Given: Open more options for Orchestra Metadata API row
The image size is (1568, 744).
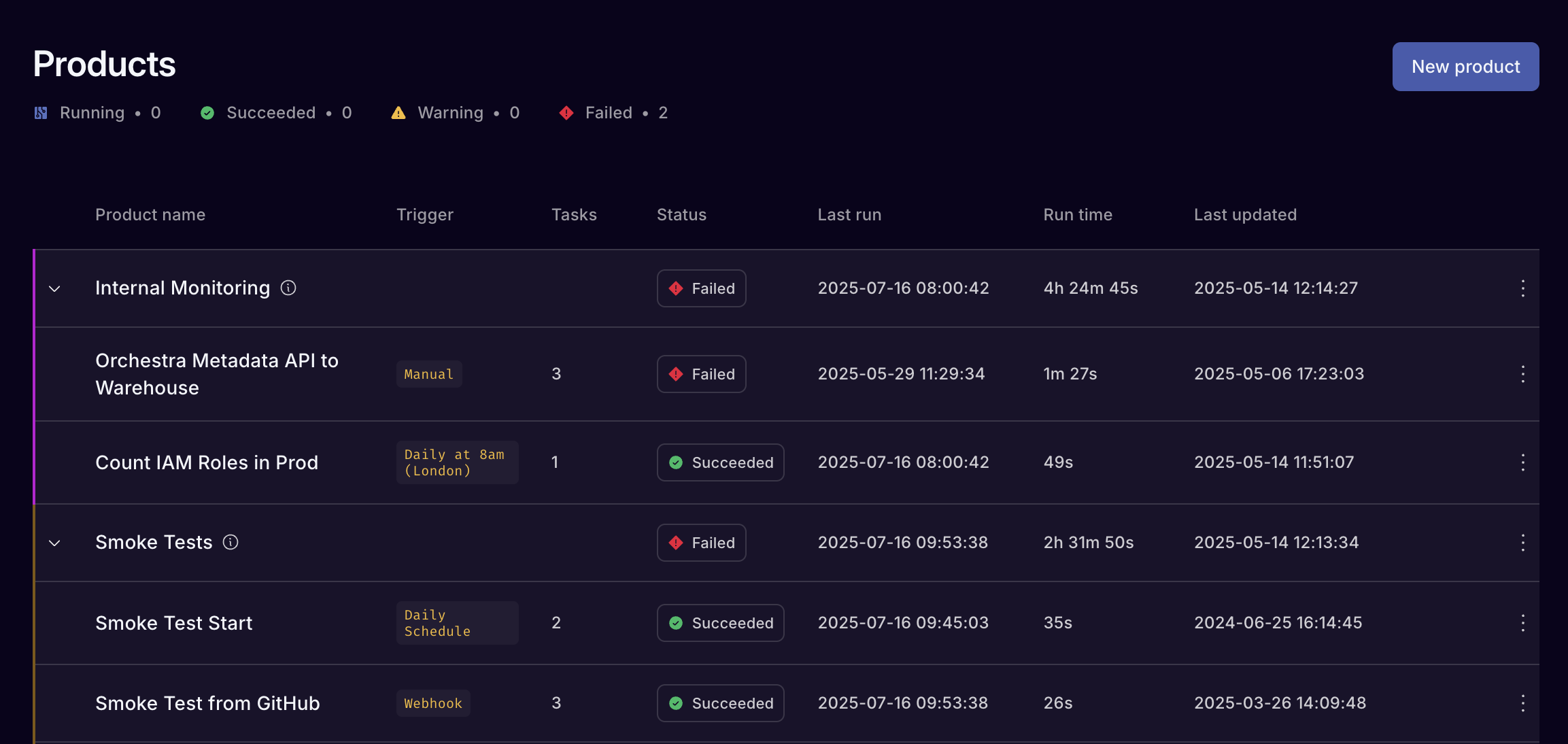Looking at the screenshot, I should pos(1522,374).
